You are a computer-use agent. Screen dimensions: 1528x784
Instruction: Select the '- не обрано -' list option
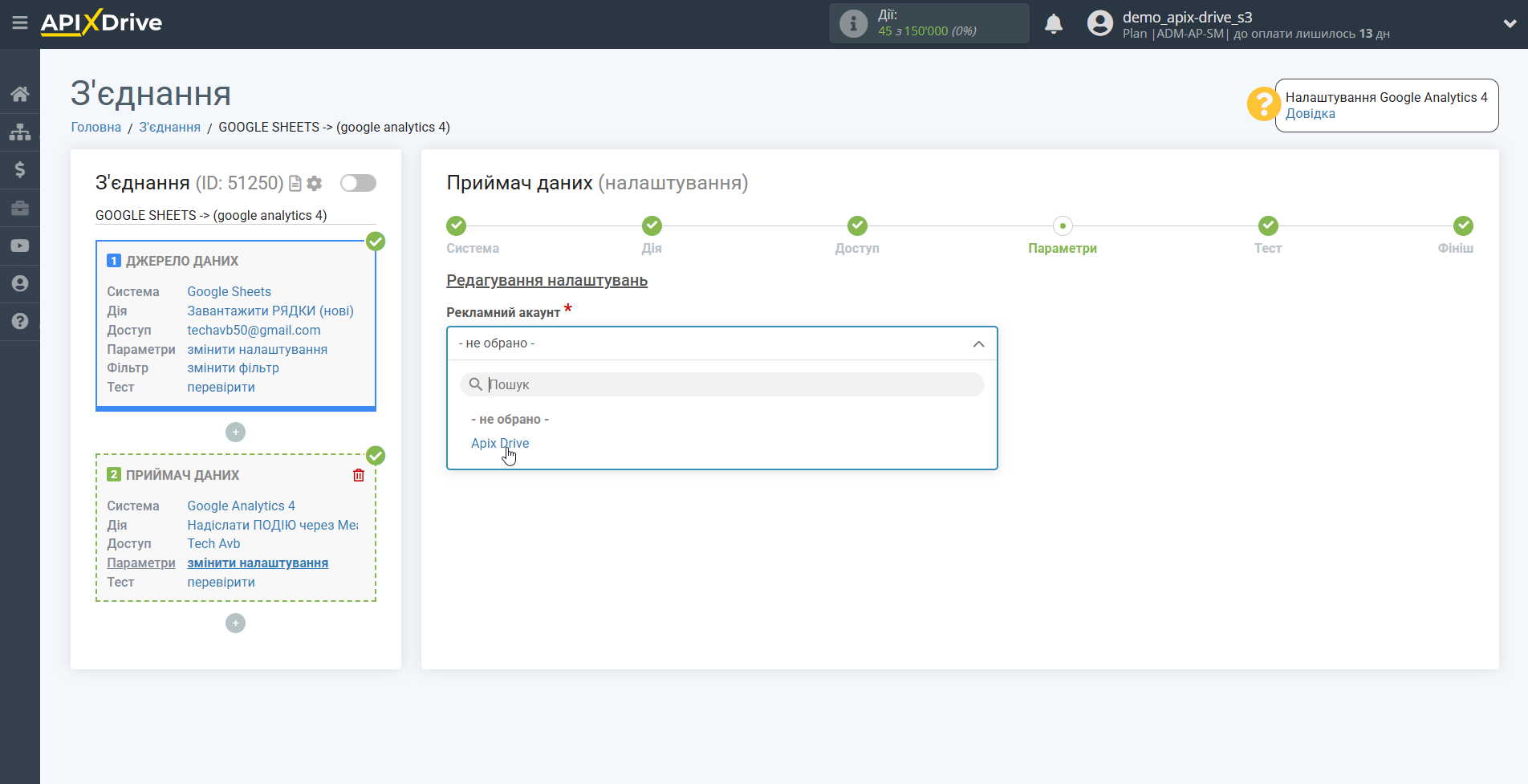click(x=510, y=420)
